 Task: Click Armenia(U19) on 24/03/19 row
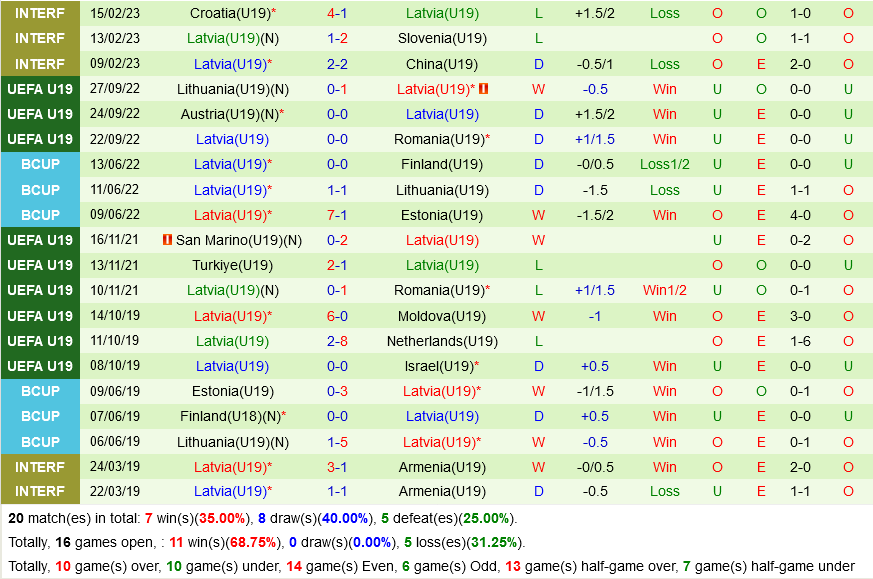coord(442,467)
